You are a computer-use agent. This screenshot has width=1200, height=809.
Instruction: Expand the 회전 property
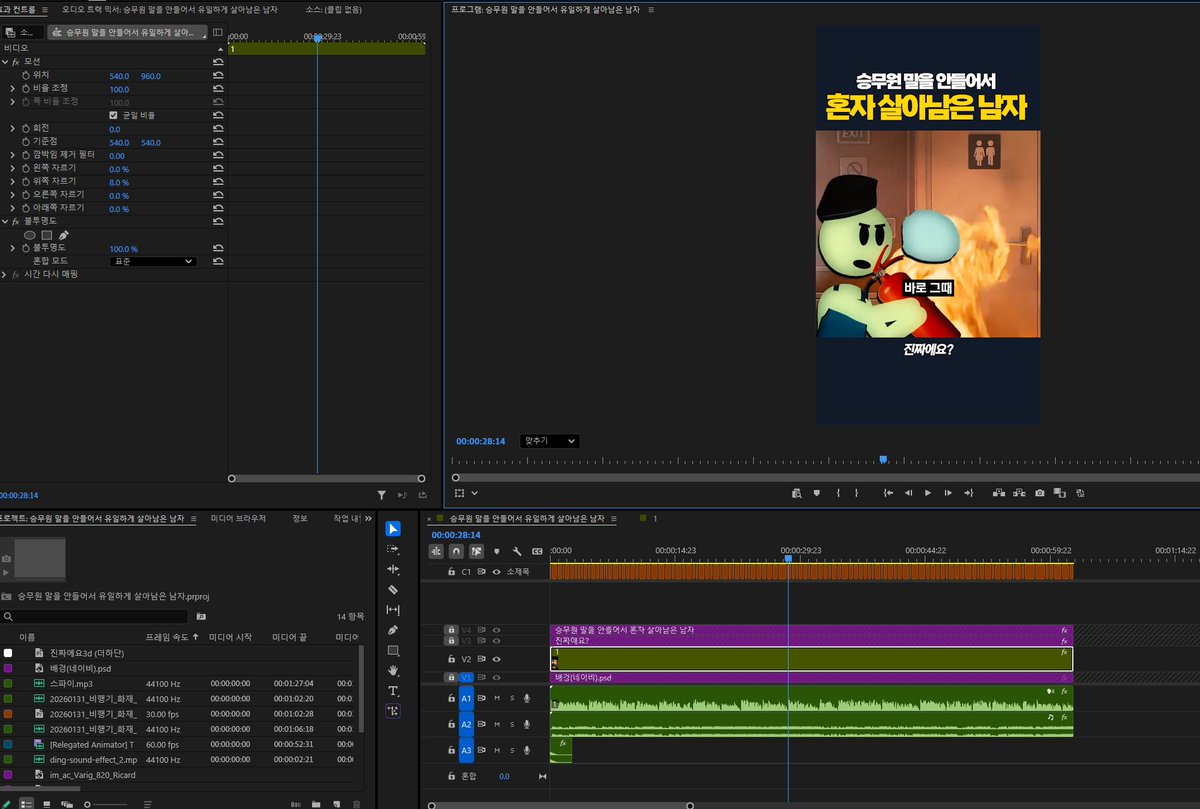click(13, 129)
